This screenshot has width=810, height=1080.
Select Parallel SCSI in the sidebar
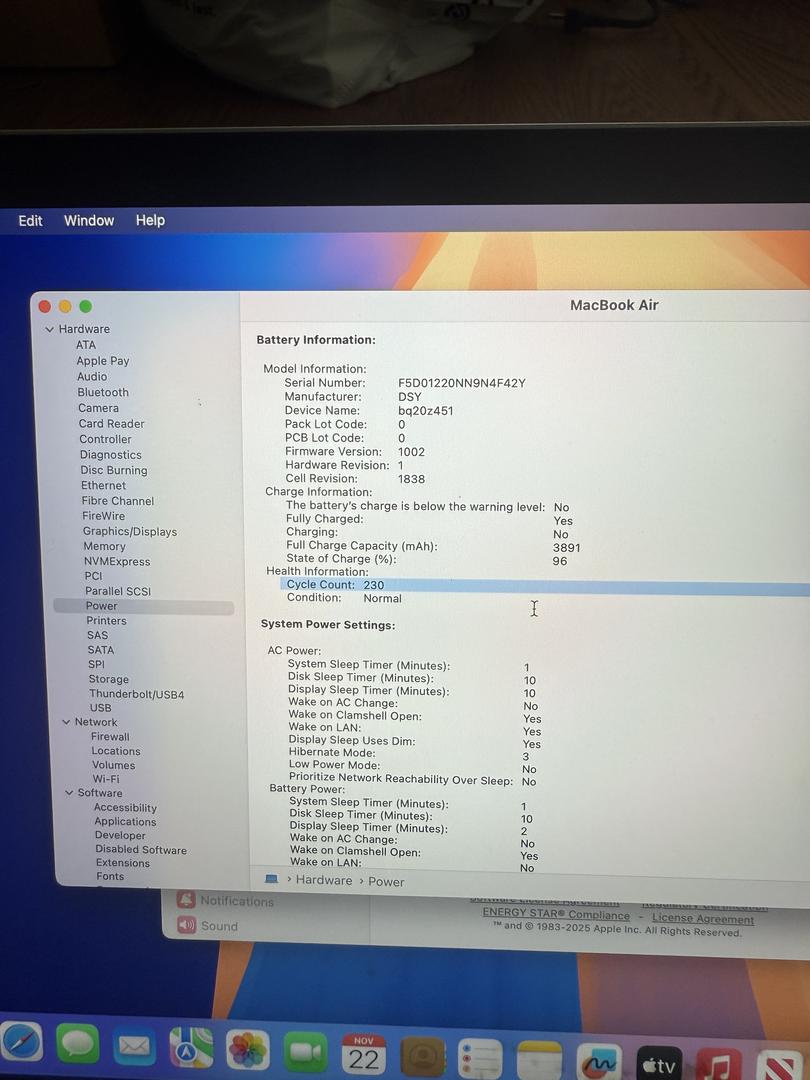[118, 591]
